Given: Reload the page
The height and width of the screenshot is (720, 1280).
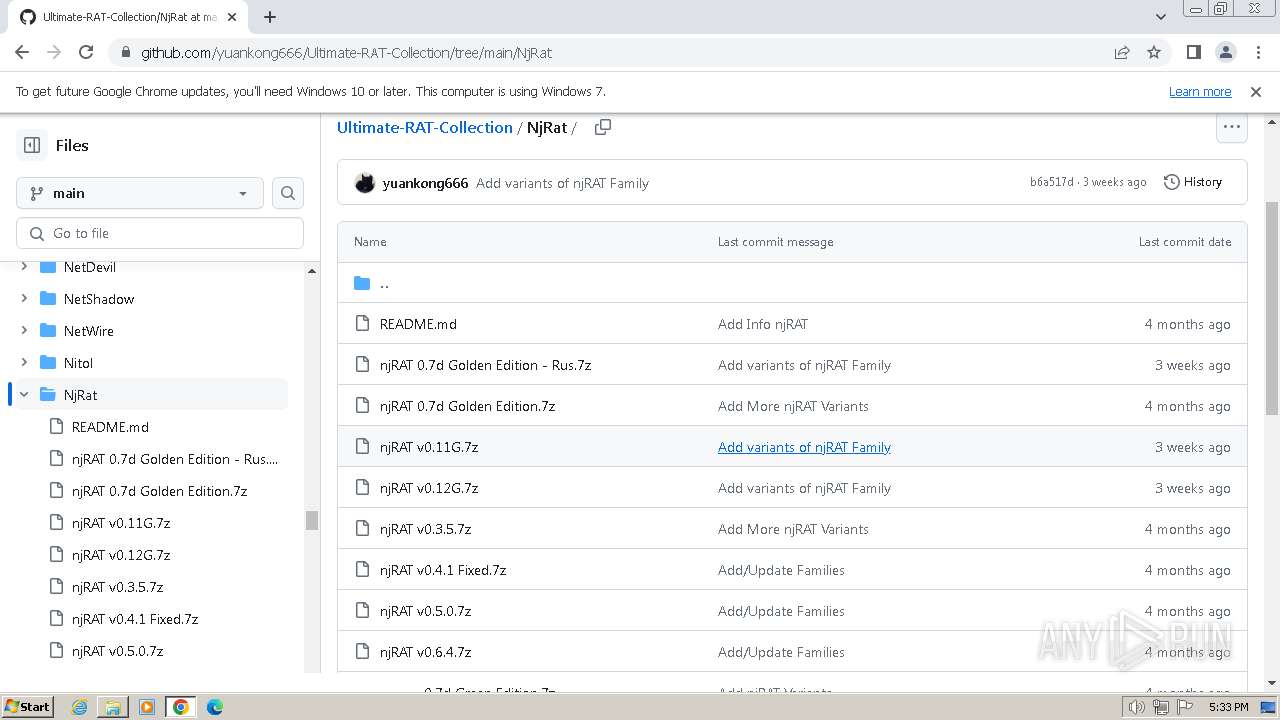Looking at the screenshot, I should pyautogui.click(x=86, y=52).
